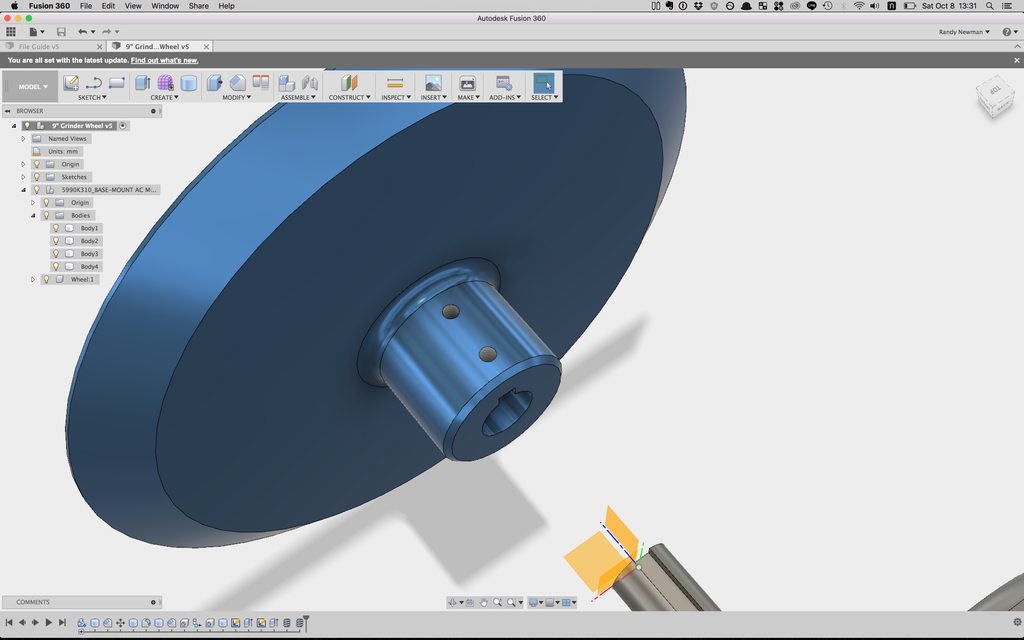Open the Randy Newman account menu

point(964,32)
